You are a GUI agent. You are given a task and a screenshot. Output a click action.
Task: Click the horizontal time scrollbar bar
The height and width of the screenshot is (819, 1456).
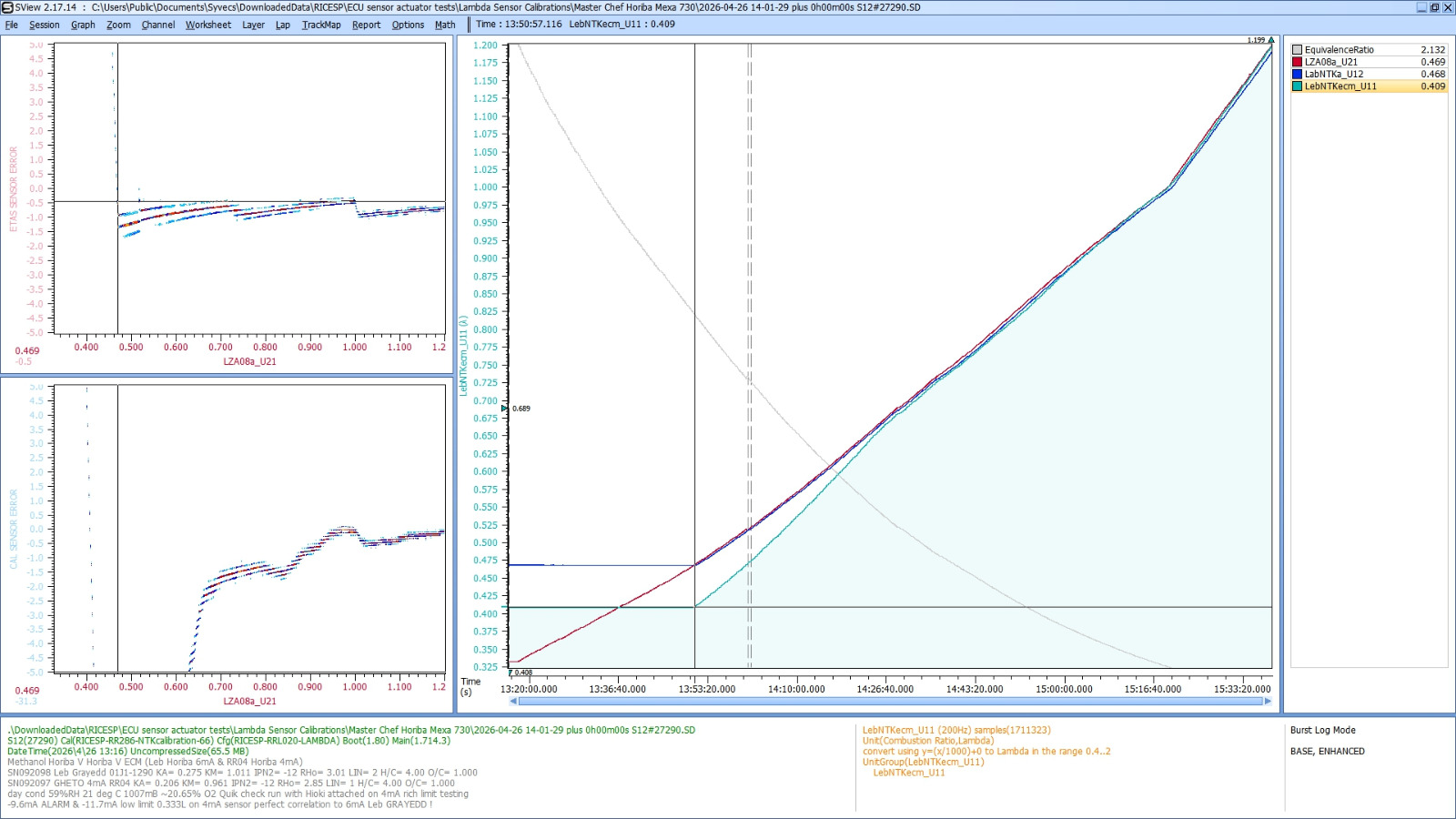[x=890, y=701]
